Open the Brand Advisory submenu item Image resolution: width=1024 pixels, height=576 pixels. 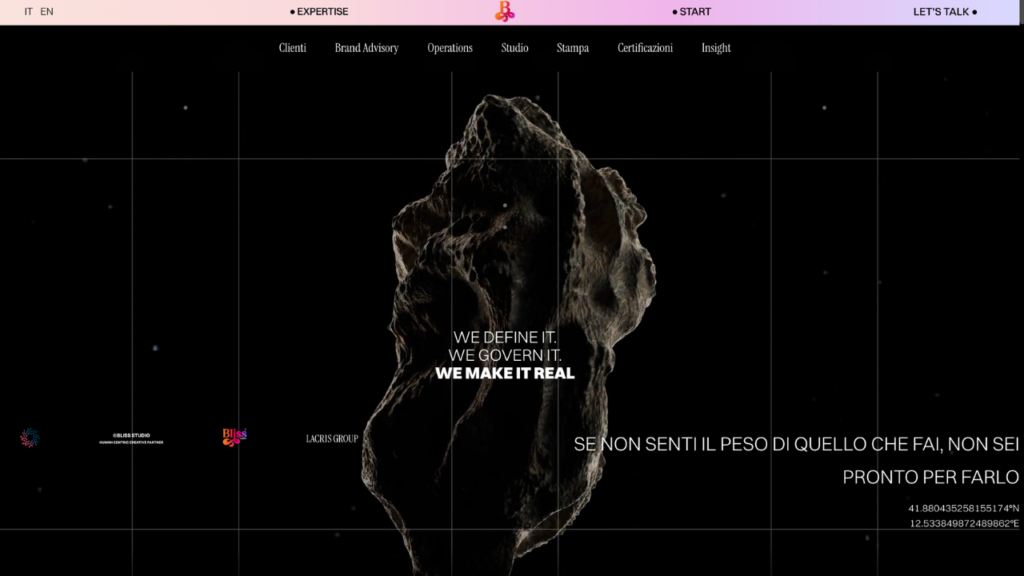click(x=366, y=48)
